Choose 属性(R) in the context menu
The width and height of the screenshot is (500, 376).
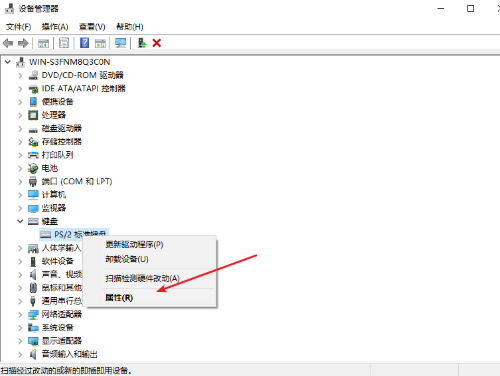click(x=119, y=298)
